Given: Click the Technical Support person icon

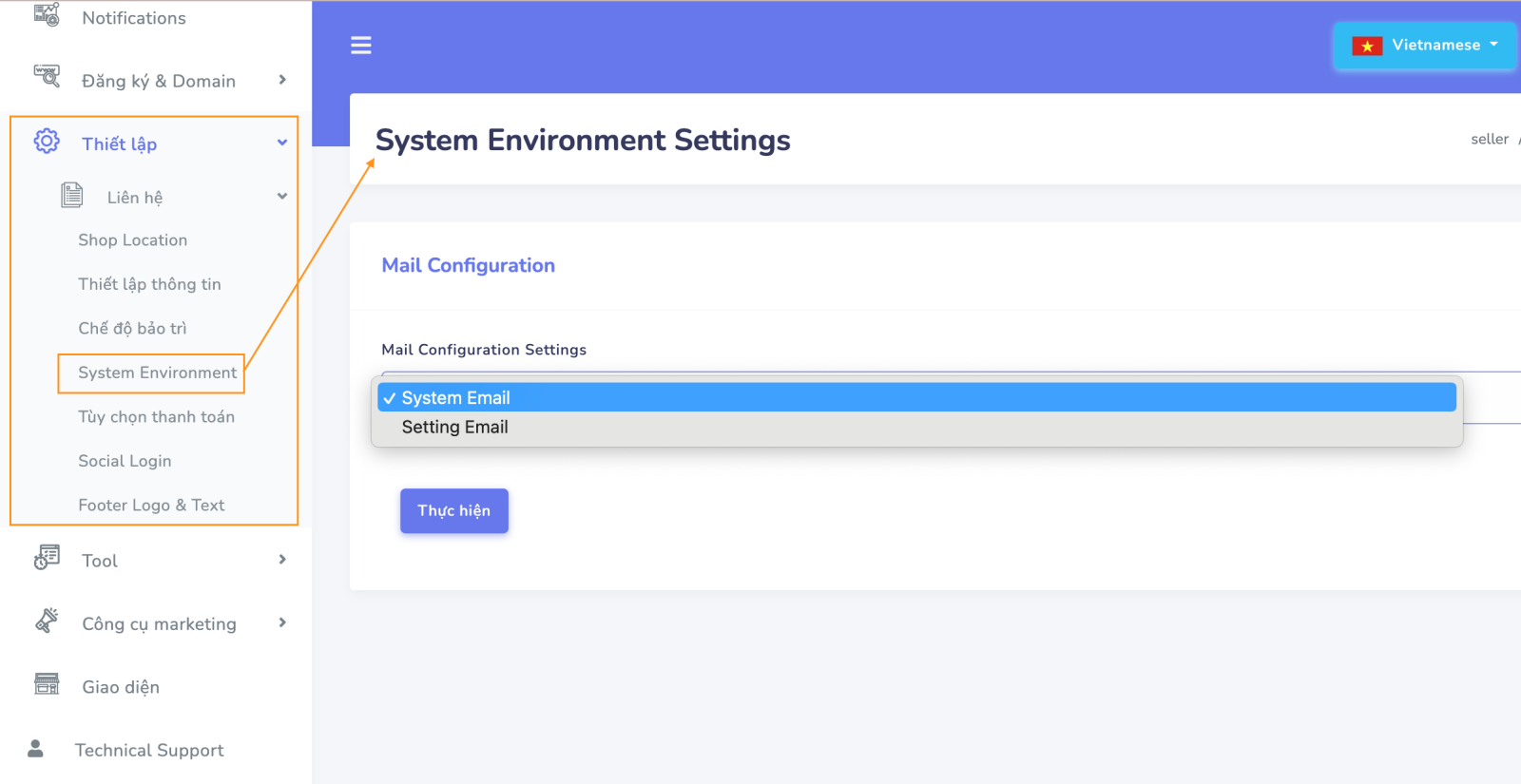Looking at the screenshot, I should coord(36,749).
